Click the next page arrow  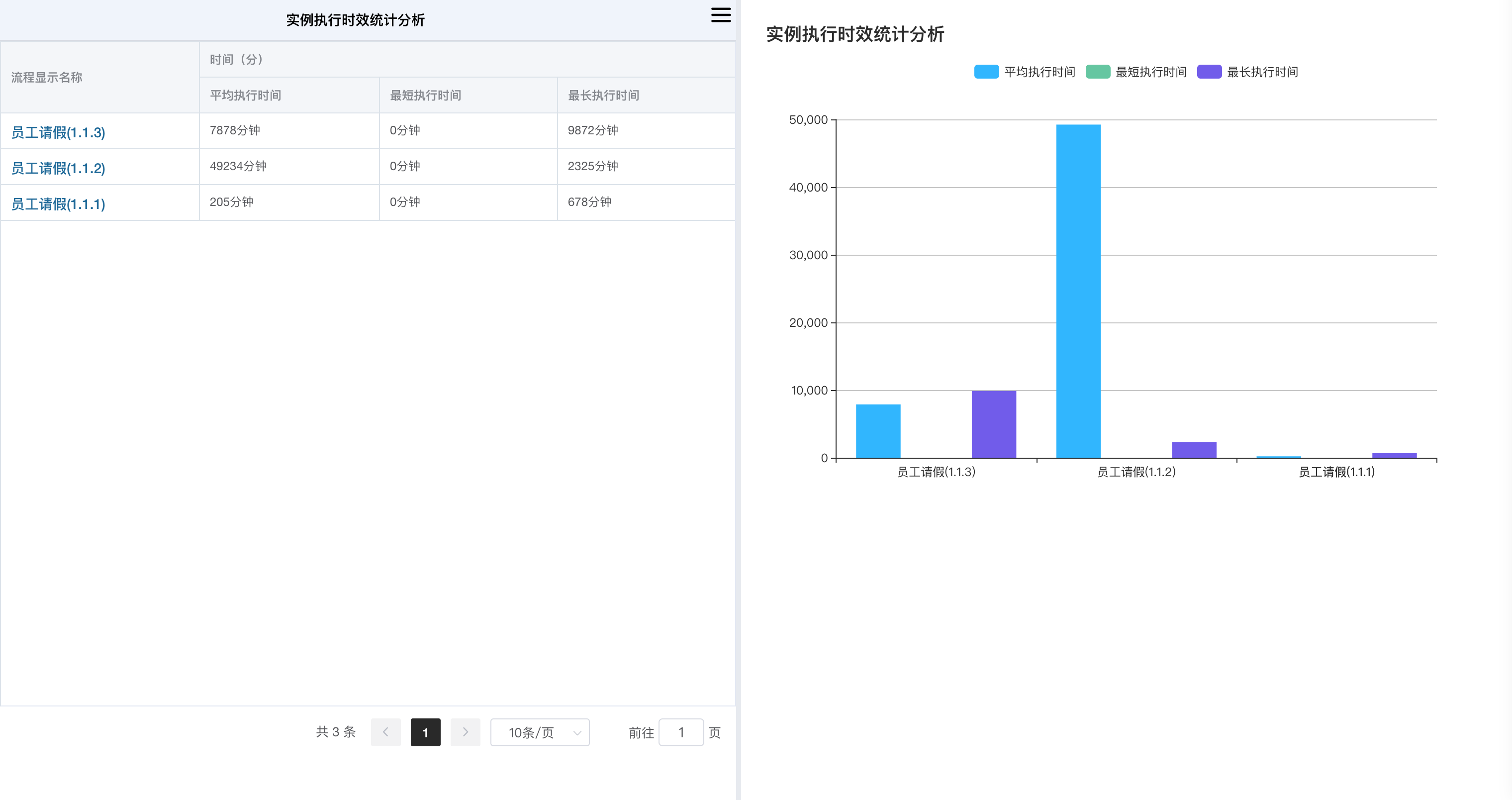pos(465,732)
